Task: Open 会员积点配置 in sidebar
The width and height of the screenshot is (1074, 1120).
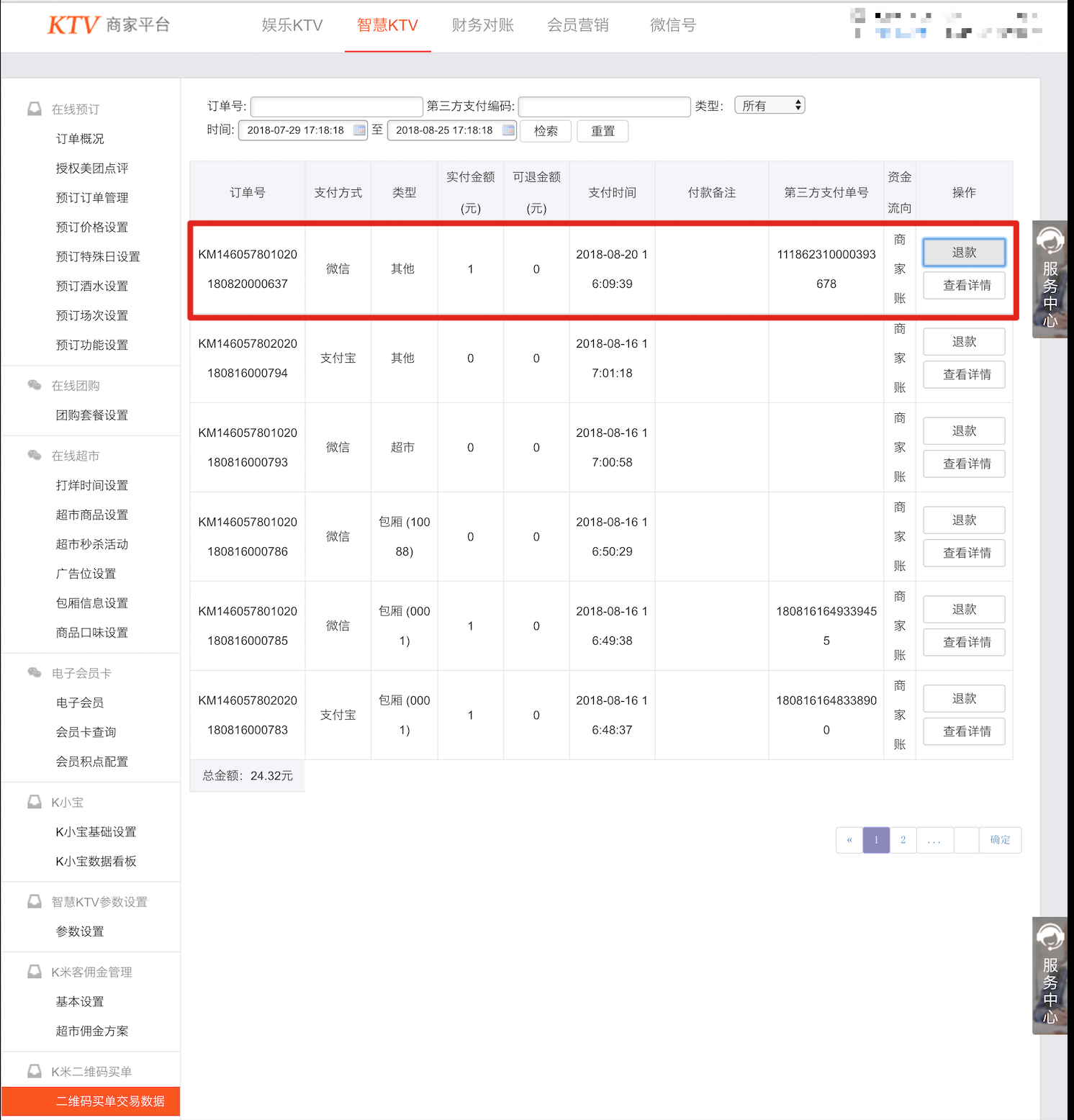Action: tap(92, 762)
